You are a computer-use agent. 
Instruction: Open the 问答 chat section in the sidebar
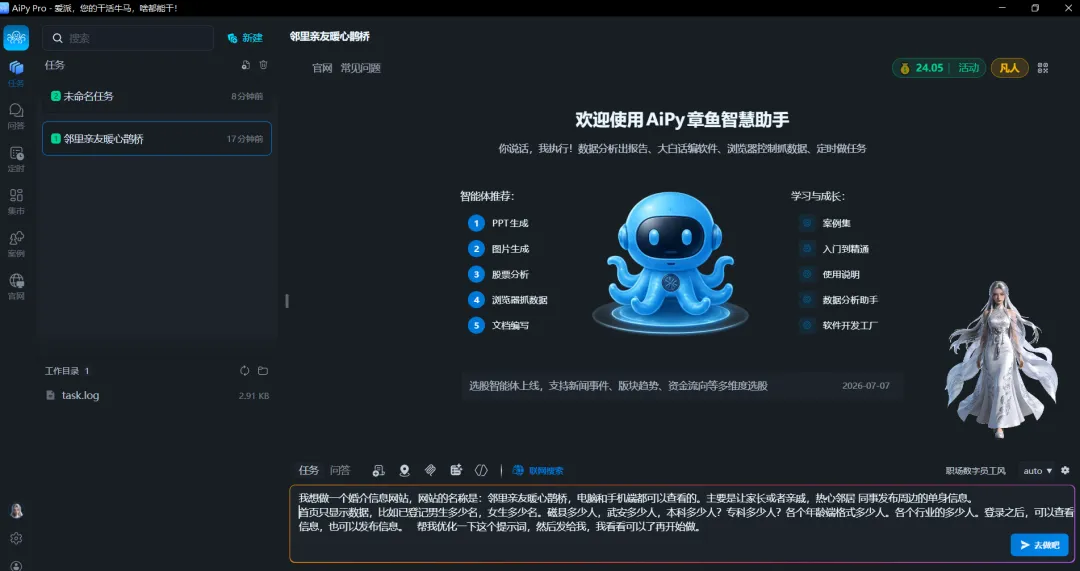coord(16,116)
